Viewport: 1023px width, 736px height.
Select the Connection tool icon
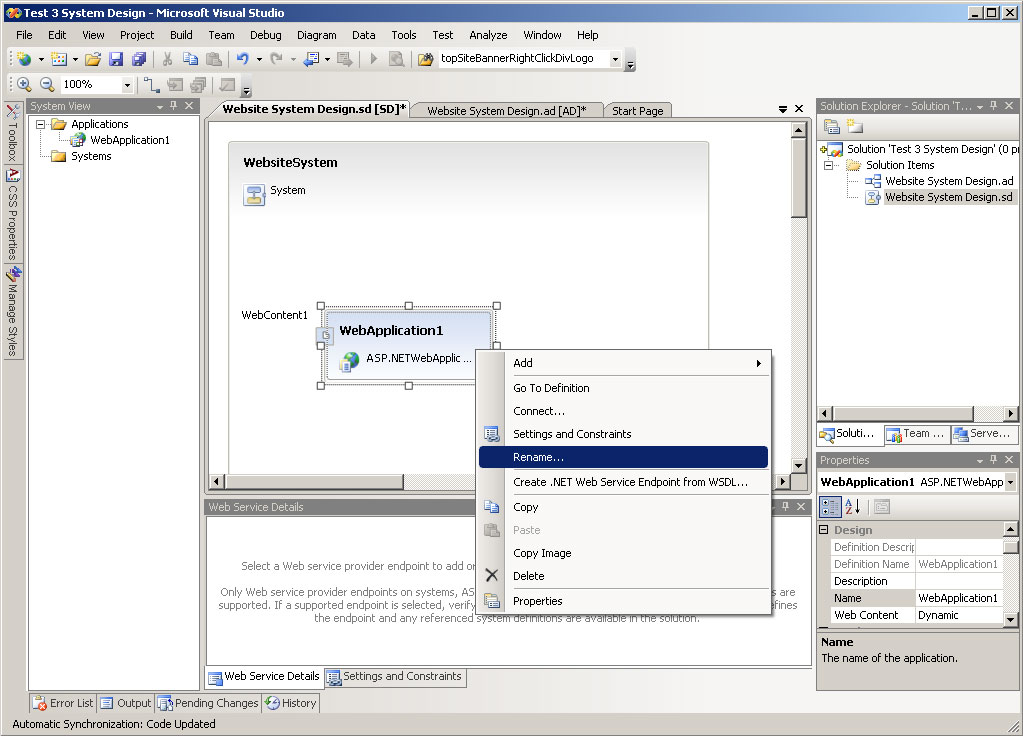(x=151, y=84)
